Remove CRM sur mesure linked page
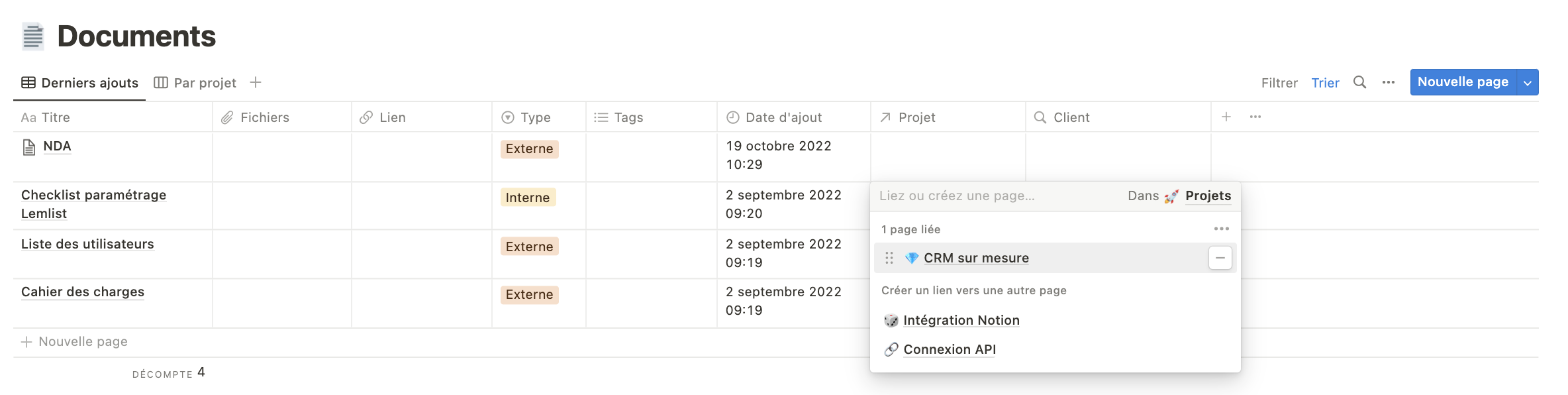The height and width of the screenshot is (395, 1568). (1220, 258)
